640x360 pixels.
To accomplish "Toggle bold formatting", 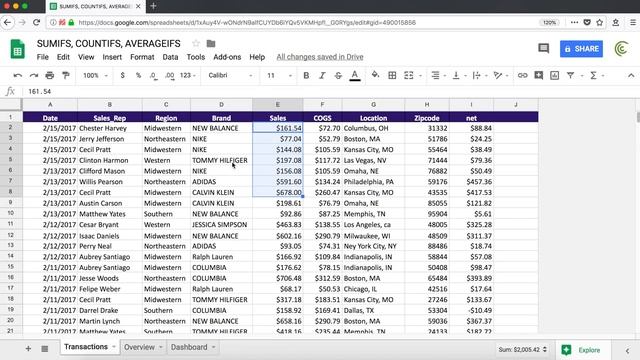I will tap(306, 76).
